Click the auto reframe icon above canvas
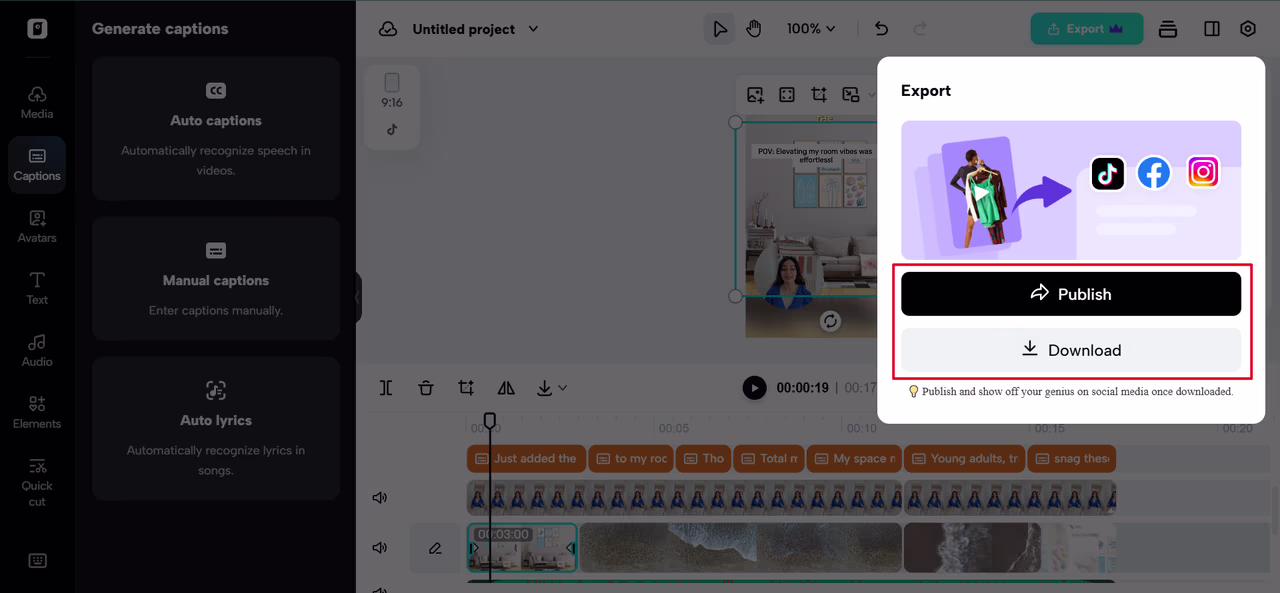The height and width of the screenshot is (593, 1280). [x=787, y=95]
